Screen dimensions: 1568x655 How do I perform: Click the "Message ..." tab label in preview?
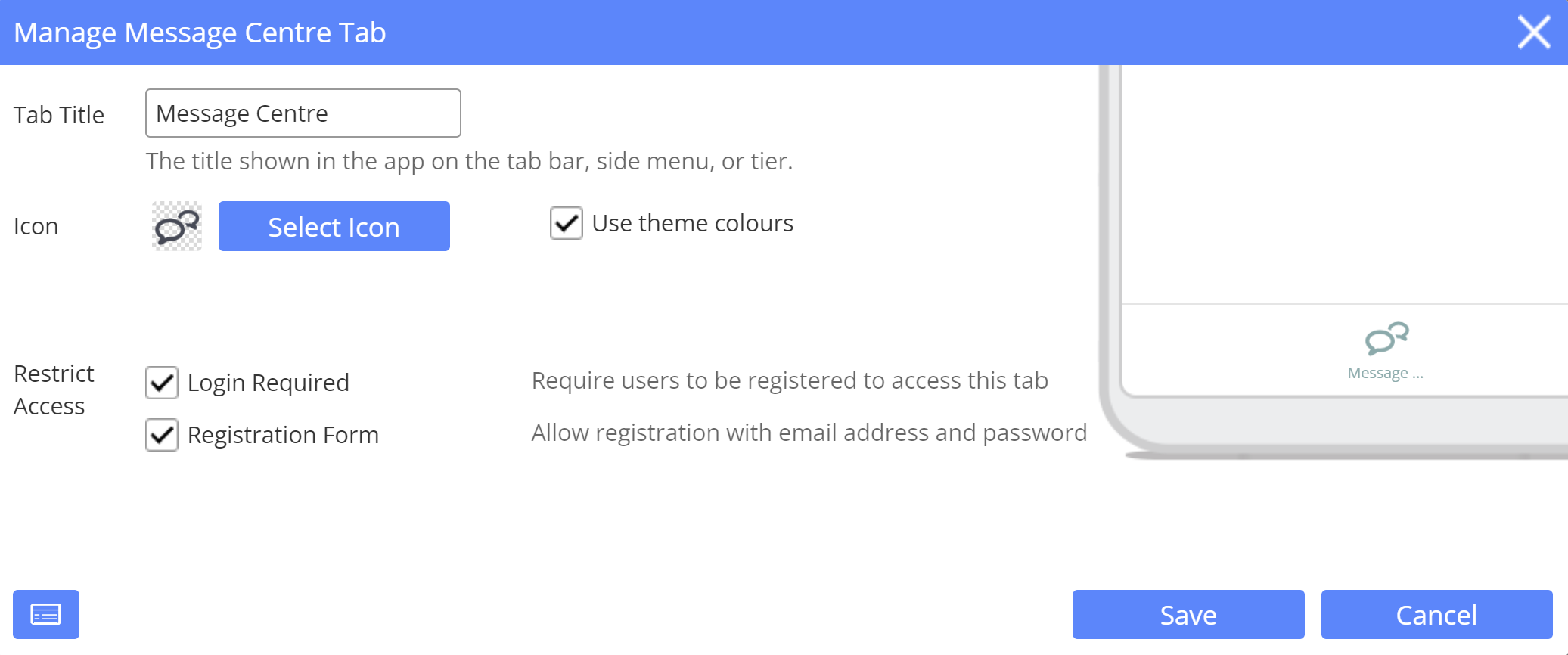[x=1385, y=373]
